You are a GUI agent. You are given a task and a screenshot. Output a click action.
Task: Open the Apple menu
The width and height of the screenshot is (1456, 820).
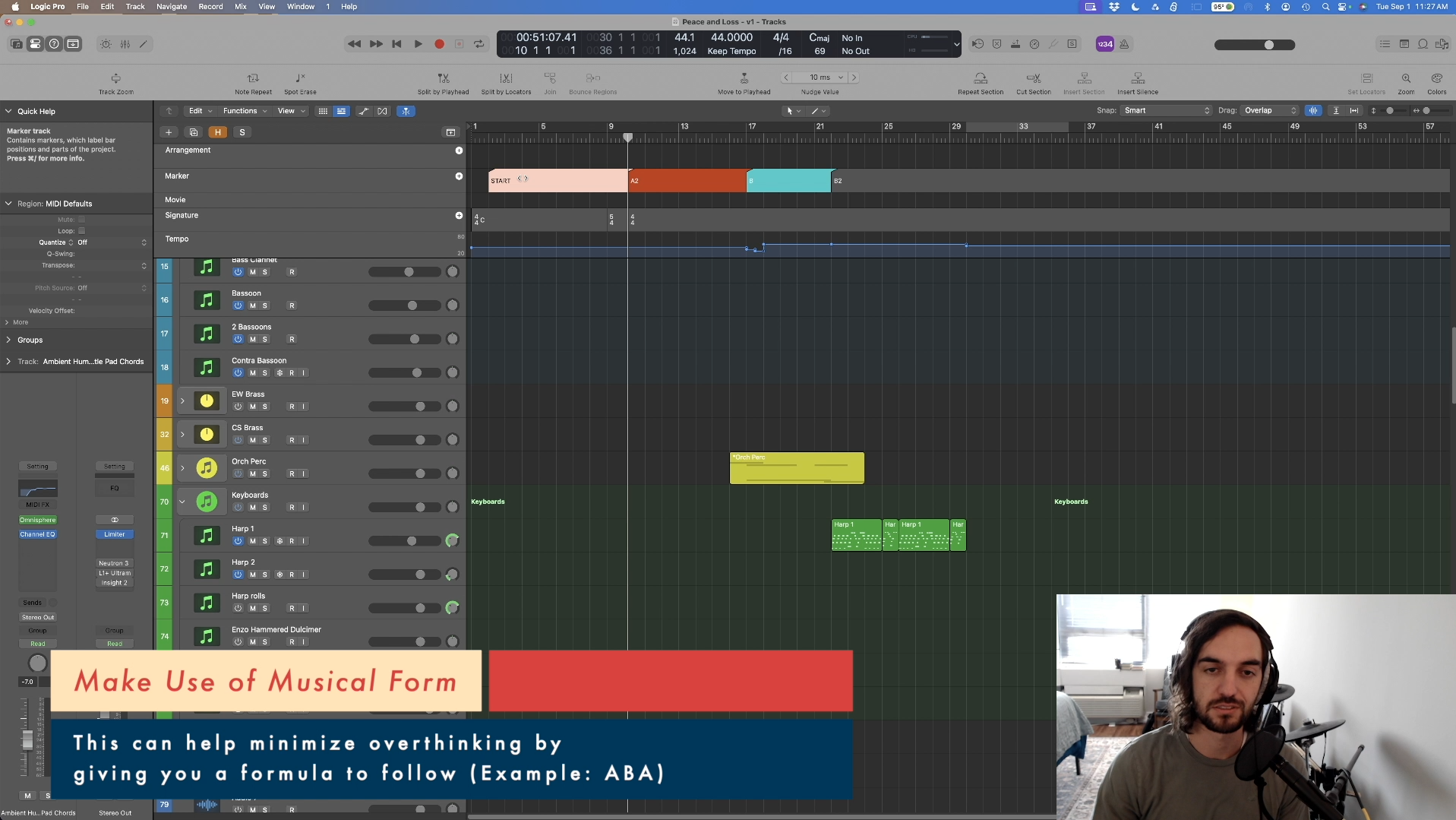tap(15, 6)
